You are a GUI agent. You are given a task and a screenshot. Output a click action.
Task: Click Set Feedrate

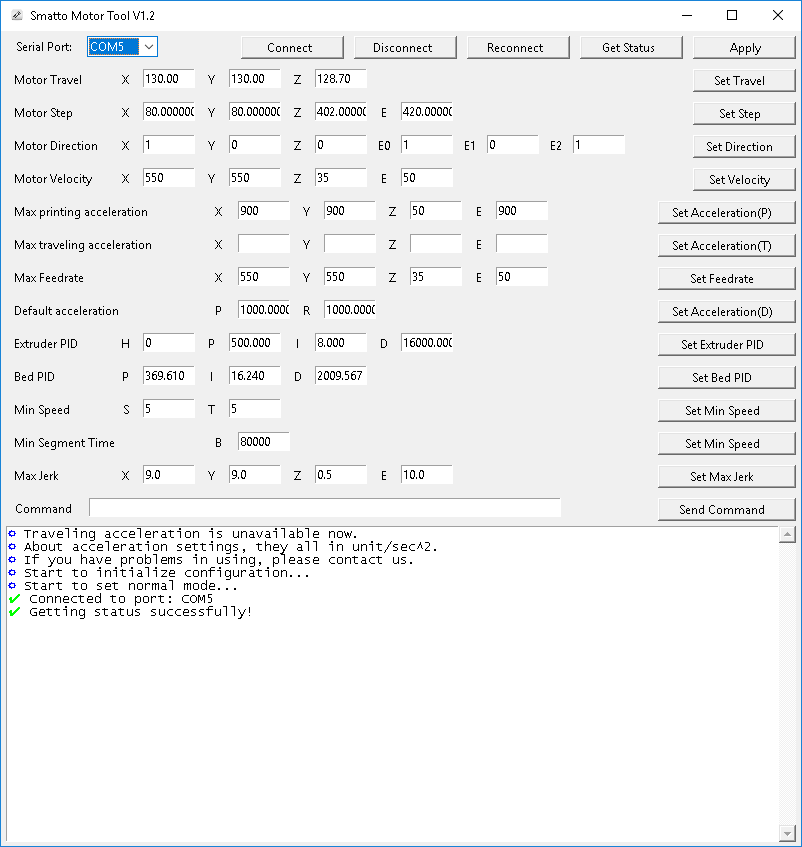(x=727, y=278)
